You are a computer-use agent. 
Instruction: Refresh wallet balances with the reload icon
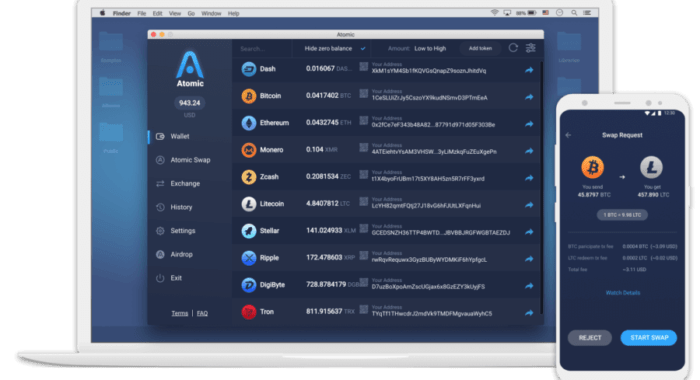pos(513,48)
